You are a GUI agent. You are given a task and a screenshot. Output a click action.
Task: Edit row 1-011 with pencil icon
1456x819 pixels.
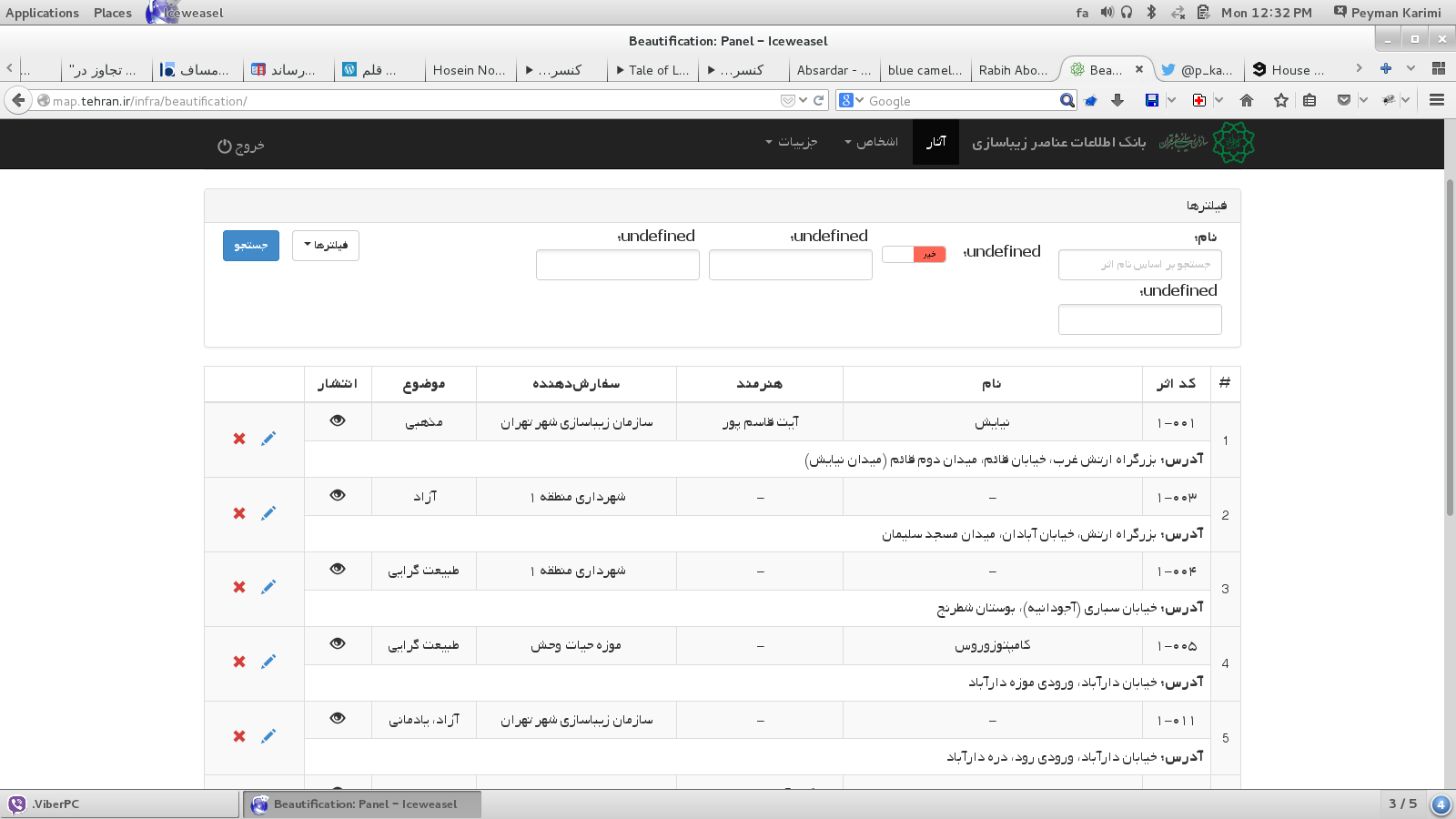click(x=268, y=736)
